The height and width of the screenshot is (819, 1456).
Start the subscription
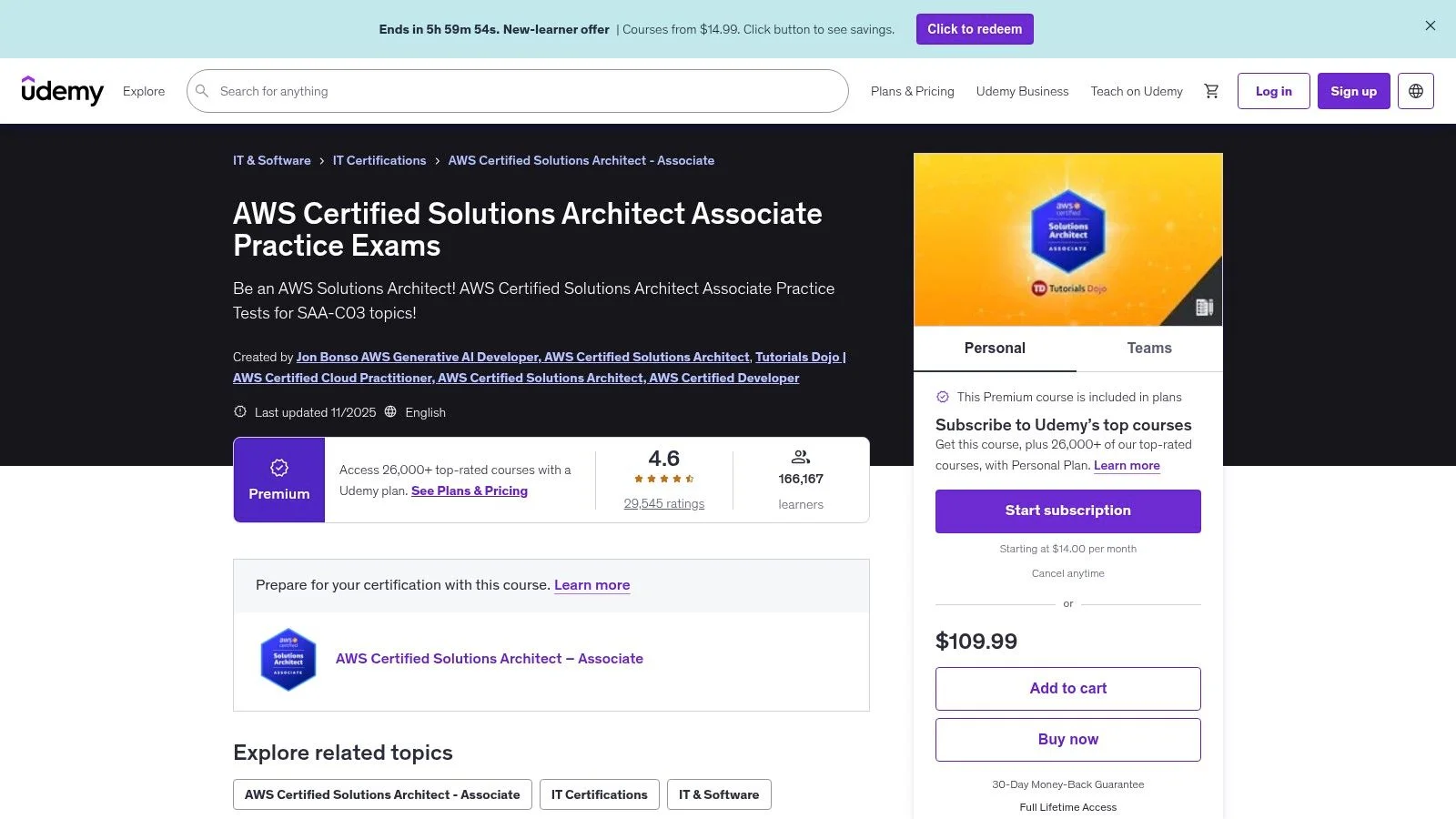(x=1068, y=511)
